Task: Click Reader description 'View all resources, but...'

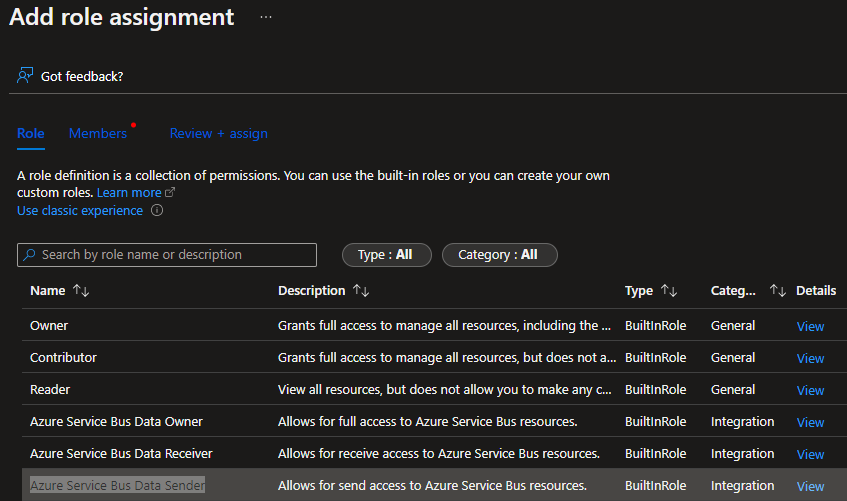Action: [445, 389]
